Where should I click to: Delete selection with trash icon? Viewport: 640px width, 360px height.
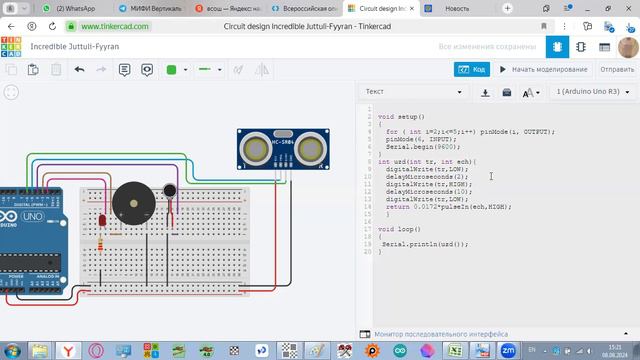coord(56,70)
